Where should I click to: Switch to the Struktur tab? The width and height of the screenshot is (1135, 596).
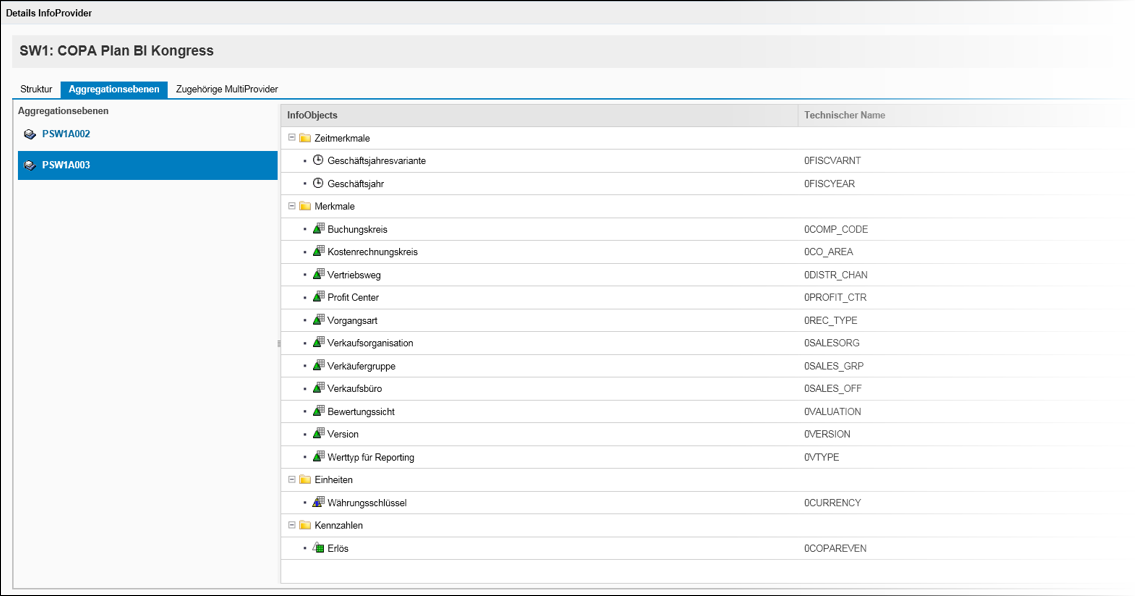click(x=36, y=89)
